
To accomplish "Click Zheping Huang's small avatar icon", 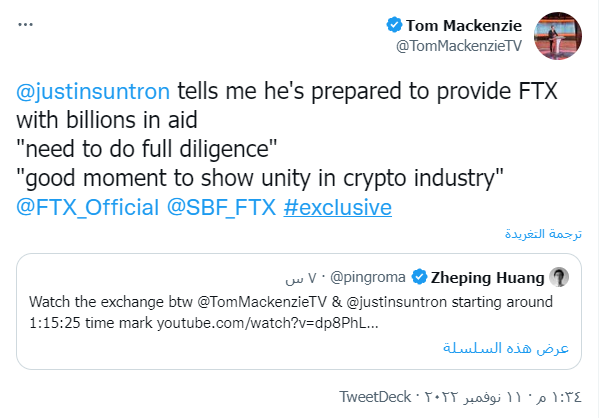I will pos(561,277).
